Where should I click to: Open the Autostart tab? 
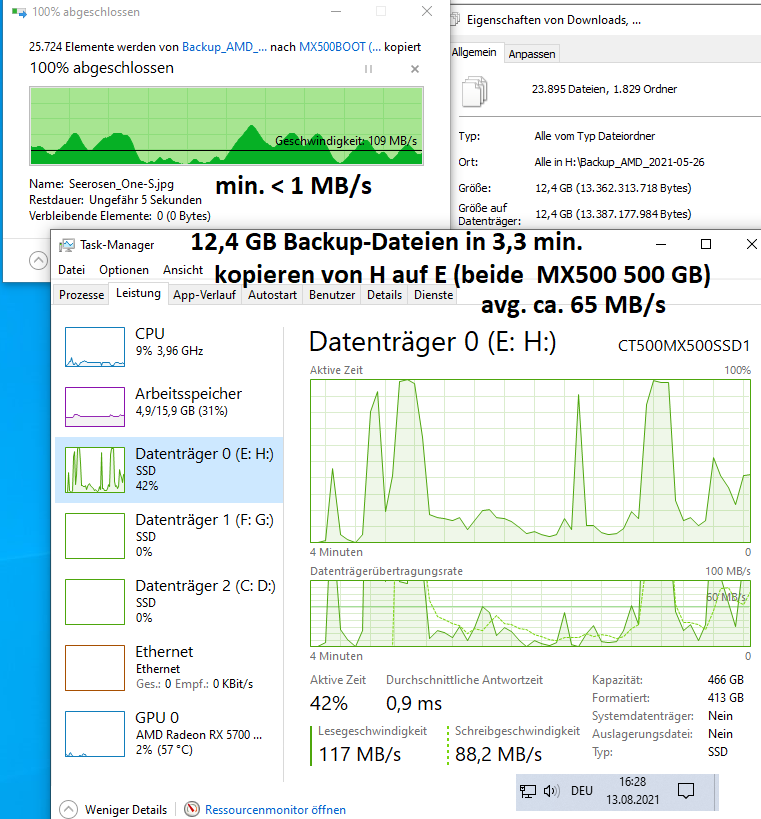pos(272,295)
